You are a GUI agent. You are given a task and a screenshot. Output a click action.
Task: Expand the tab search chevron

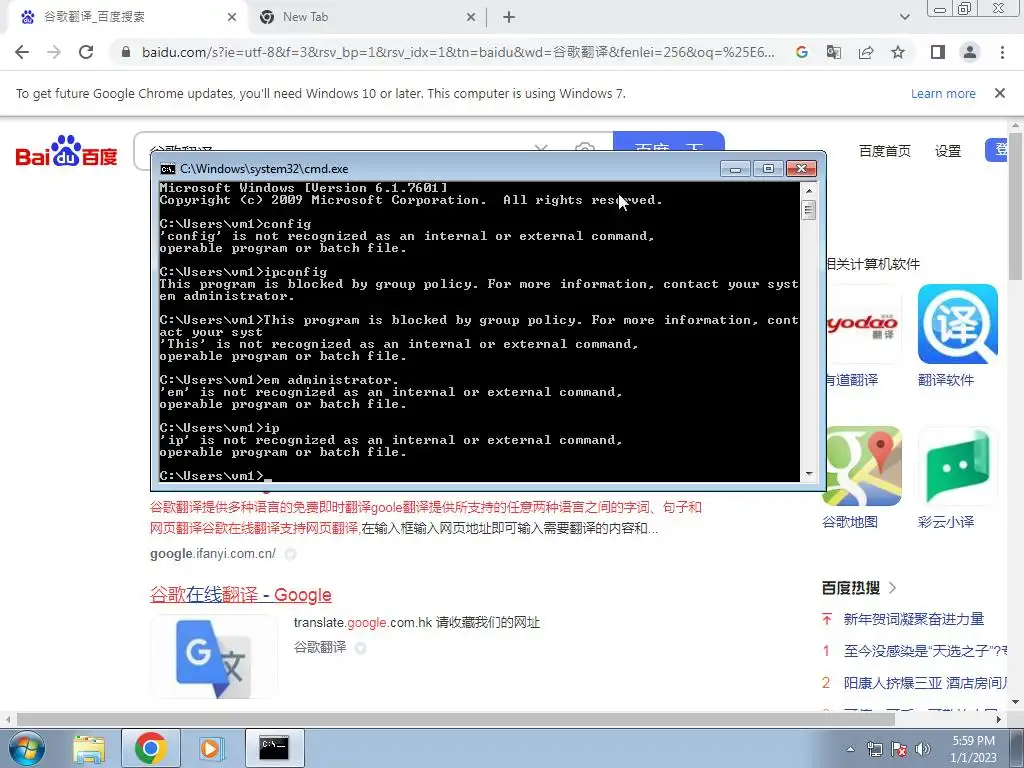(x=904, y=18)
